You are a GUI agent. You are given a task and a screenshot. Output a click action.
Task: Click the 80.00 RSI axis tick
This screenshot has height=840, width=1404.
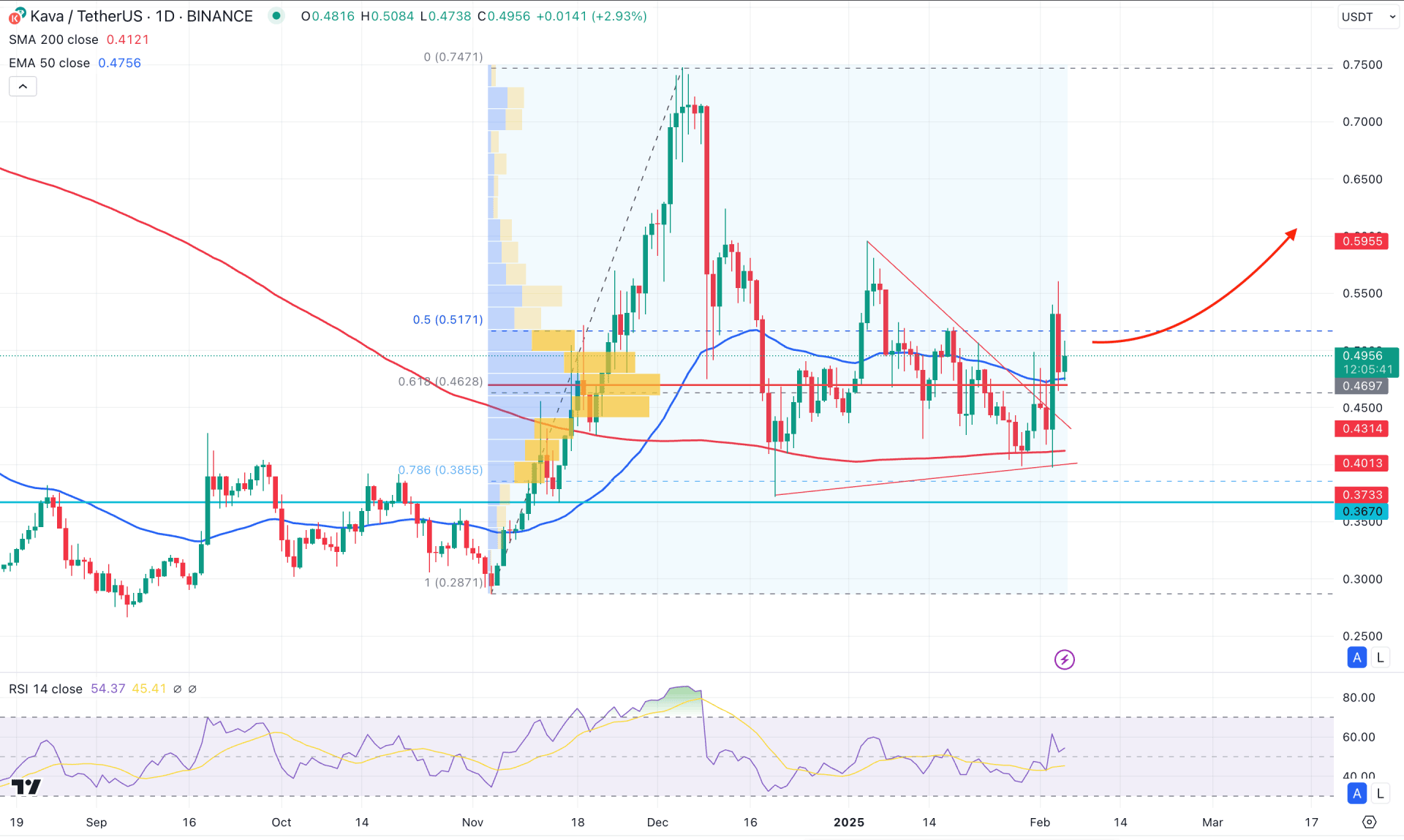1359,697
